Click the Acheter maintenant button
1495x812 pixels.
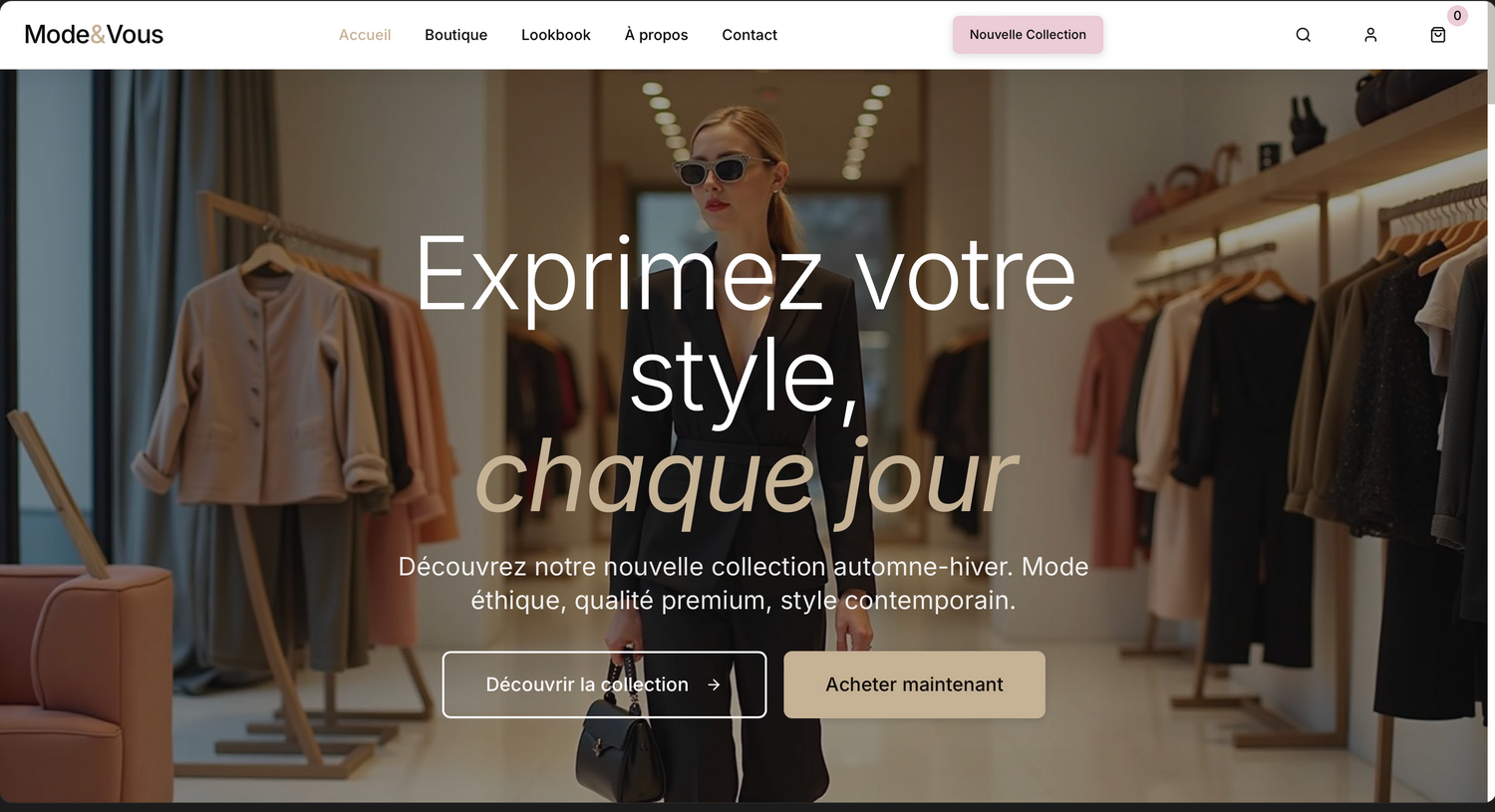coord(914,684)
